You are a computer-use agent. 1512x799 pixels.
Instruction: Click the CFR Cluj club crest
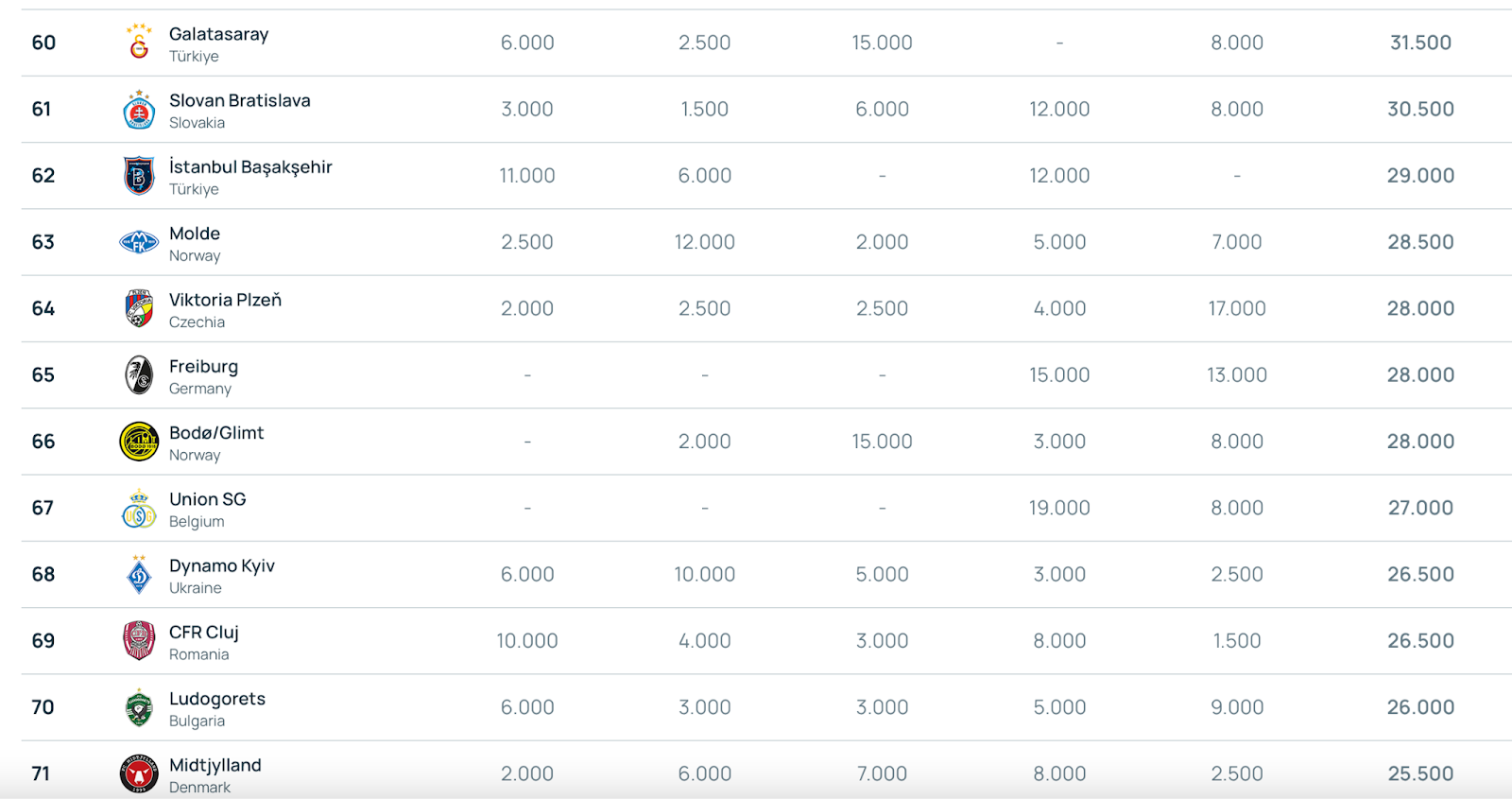tap(139, 641)
